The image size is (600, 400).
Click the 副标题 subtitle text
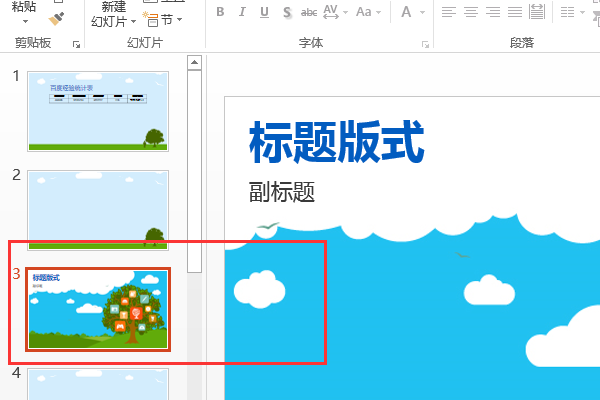(x=282, y=192)
